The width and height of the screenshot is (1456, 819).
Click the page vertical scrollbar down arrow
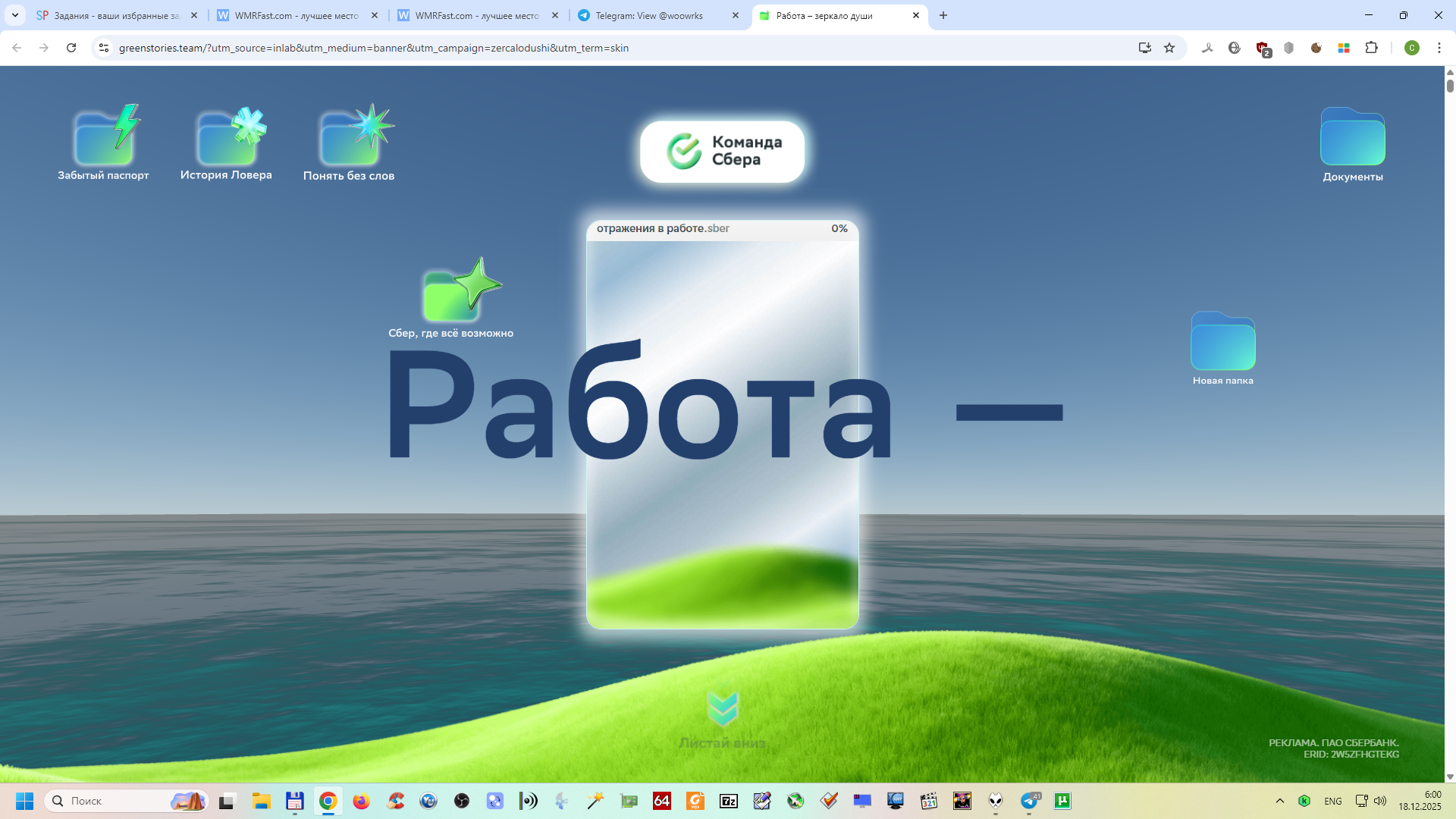1450,777
